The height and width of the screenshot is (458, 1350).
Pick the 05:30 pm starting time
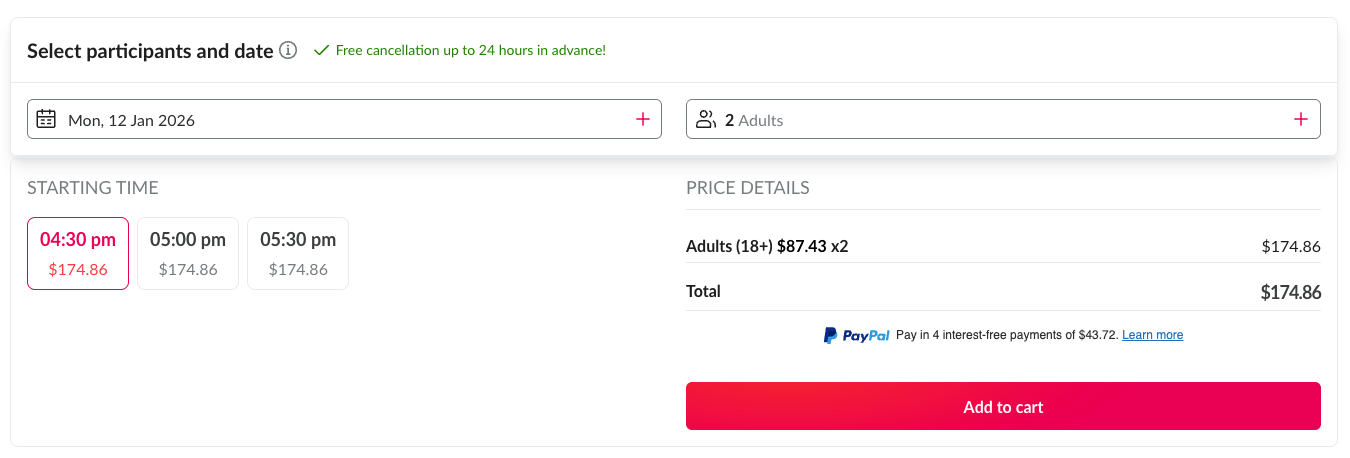(298, 253)
